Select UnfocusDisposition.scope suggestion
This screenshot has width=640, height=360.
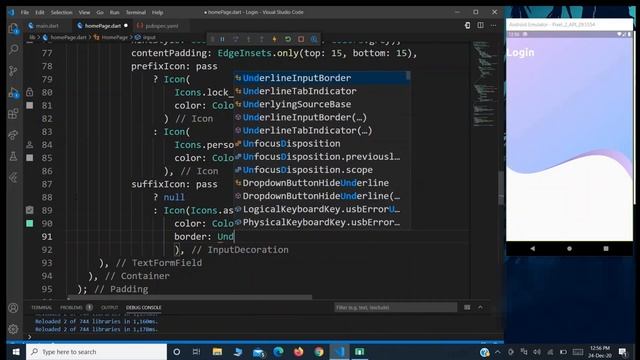coord(322,170)
